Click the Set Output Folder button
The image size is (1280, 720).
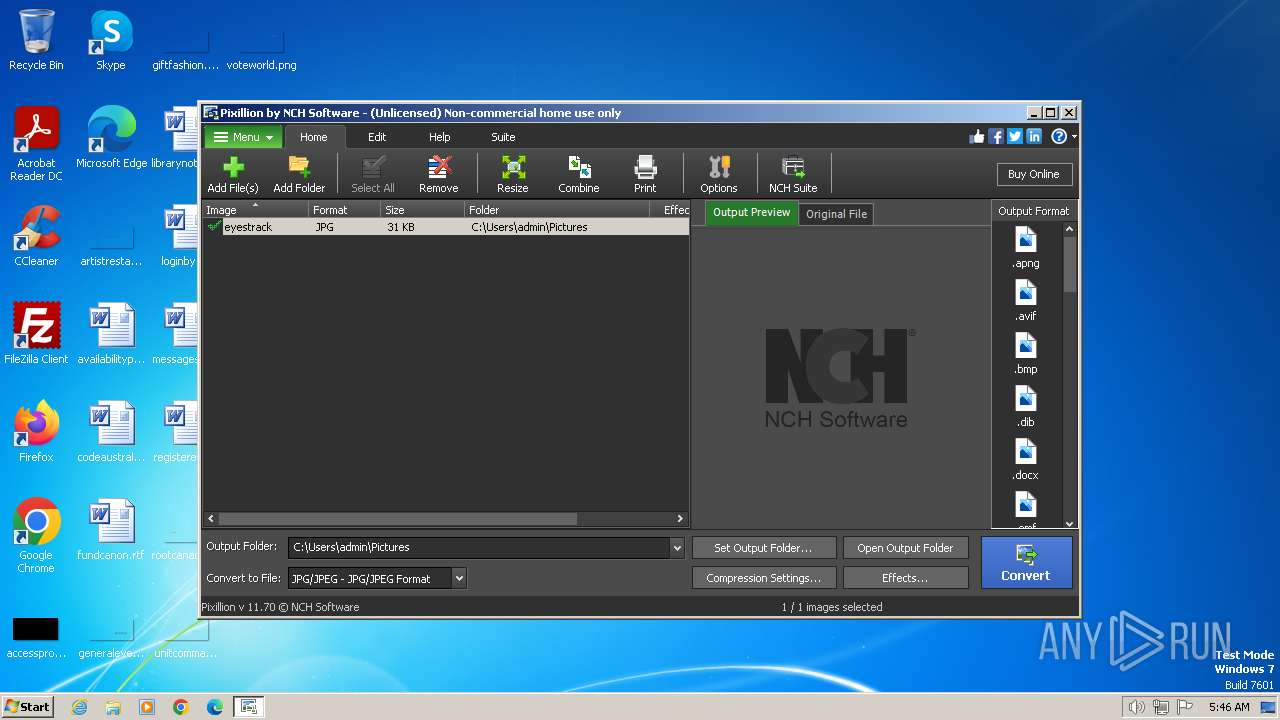(x=763, y=548)
